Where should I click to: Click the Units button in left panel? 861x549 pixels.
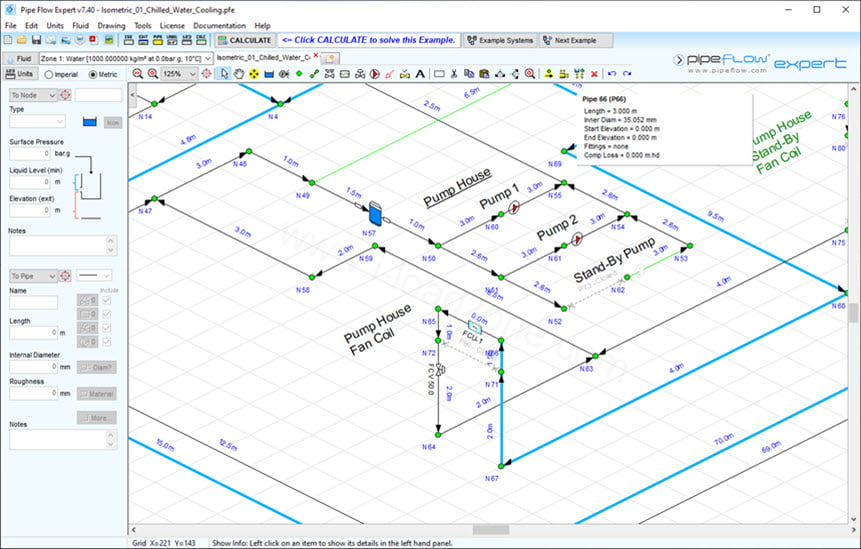[x=20, y=74]
